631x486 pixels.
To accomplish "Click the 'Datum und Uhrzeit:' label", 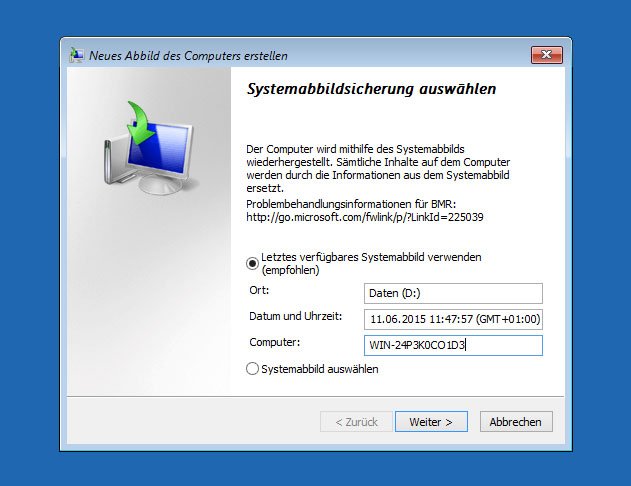I will [295, 316].
